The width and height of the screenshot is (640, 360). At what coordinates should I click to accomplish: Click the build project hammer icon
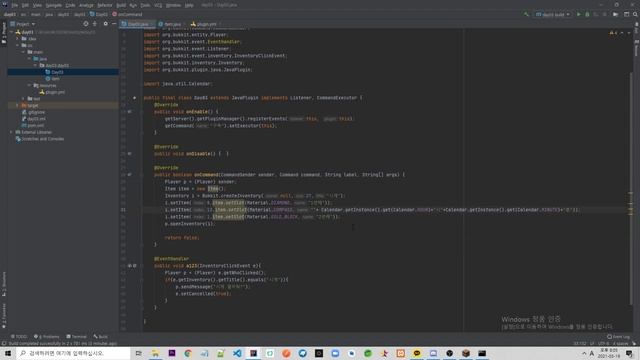coord(527,14)
